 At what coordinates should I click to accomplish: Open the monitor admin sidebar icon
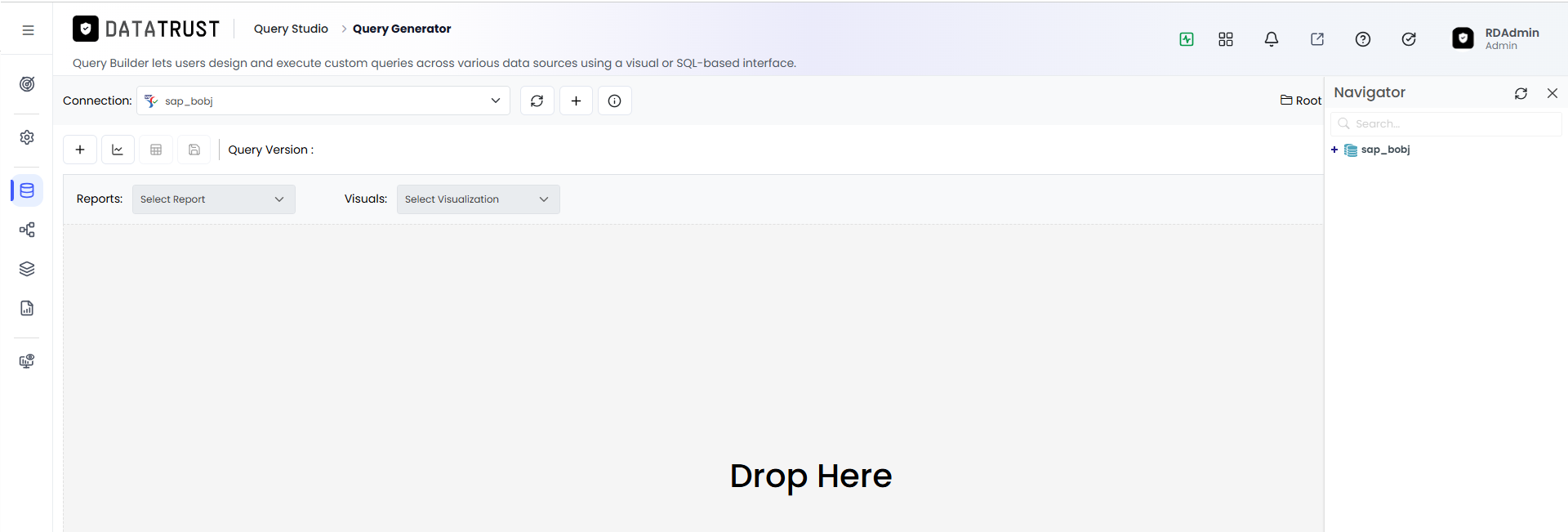click(x=27, y=361)
